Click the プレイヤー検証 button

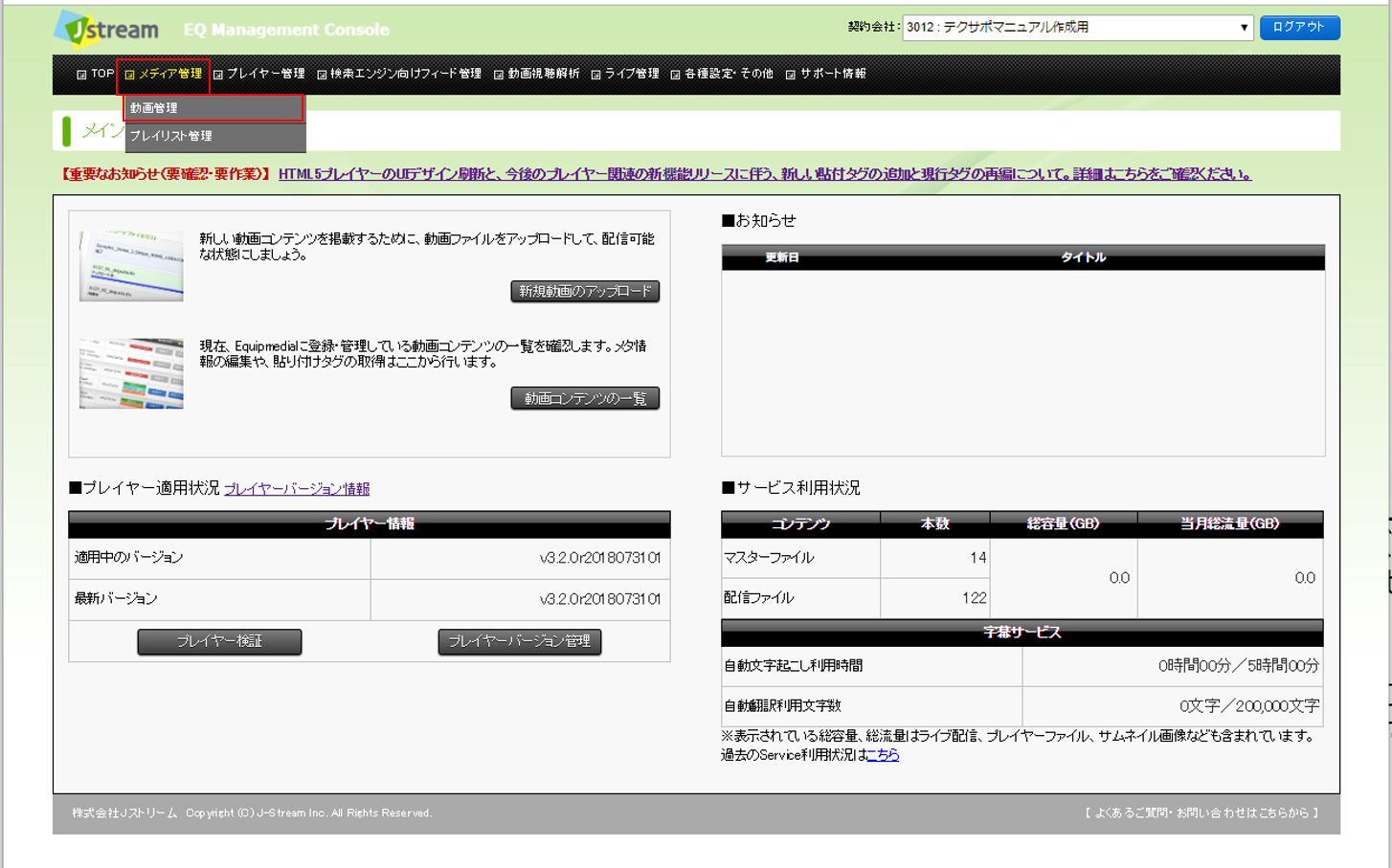pos(219,641)
